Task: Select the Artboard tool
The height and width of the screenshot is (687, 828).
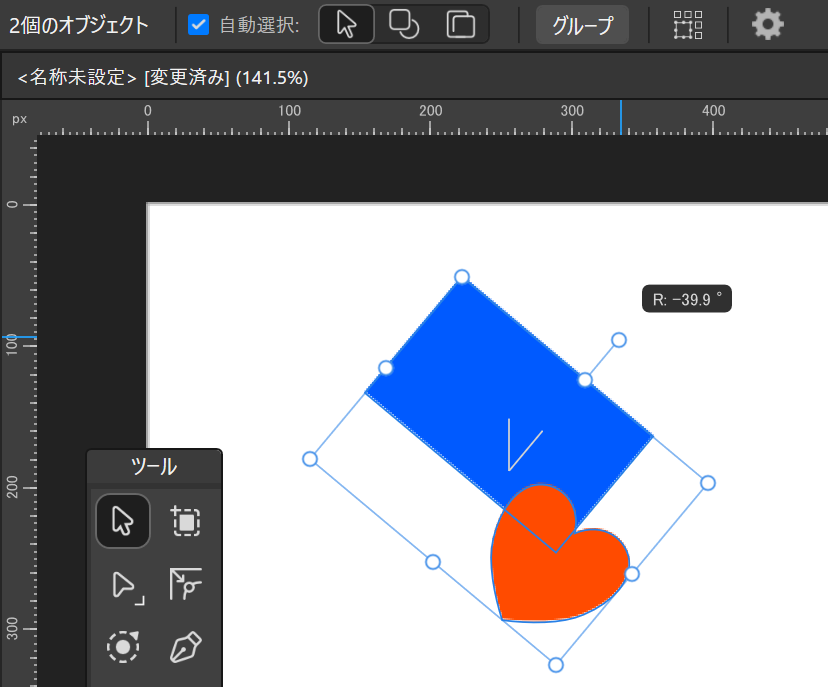Action: [x=185, y=521]
